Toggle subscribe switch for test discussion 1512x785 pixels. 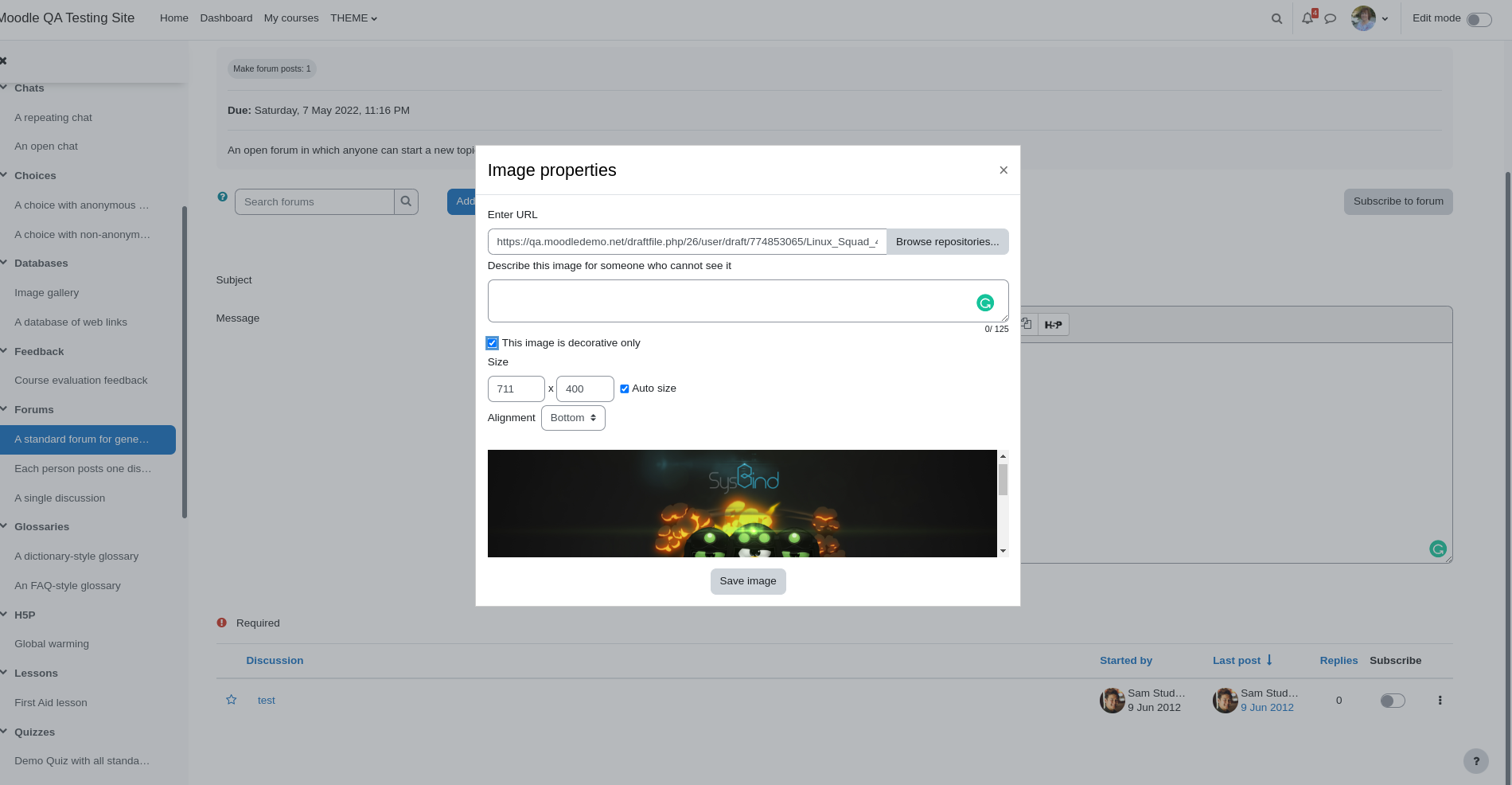(1393, 701)
